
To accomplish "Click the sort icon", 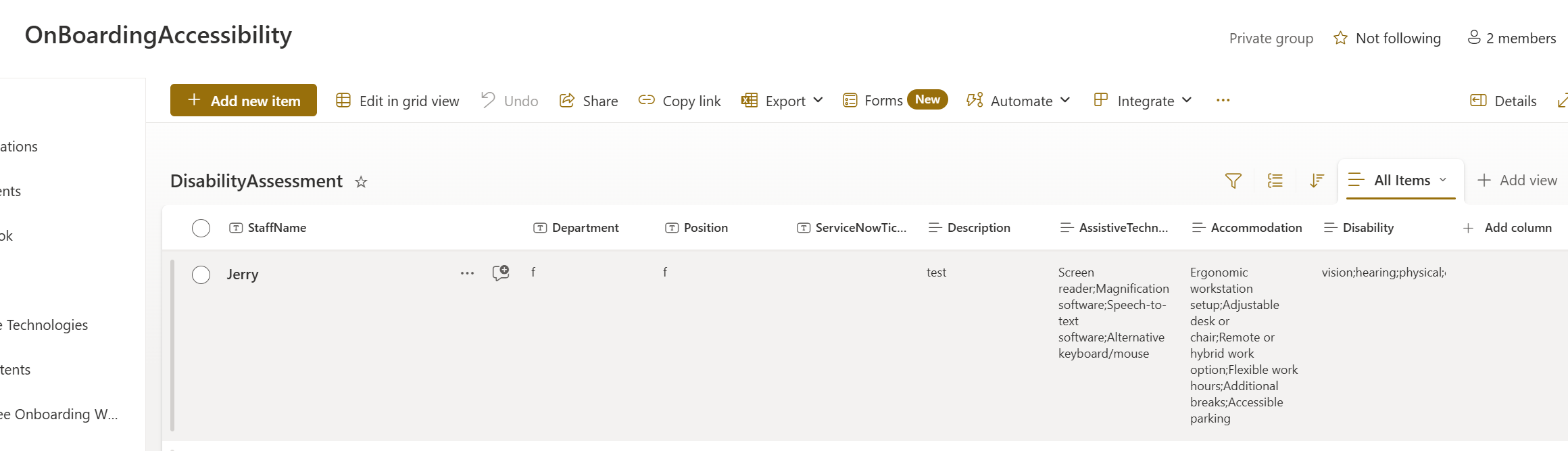I will [x=1317, y=181].
